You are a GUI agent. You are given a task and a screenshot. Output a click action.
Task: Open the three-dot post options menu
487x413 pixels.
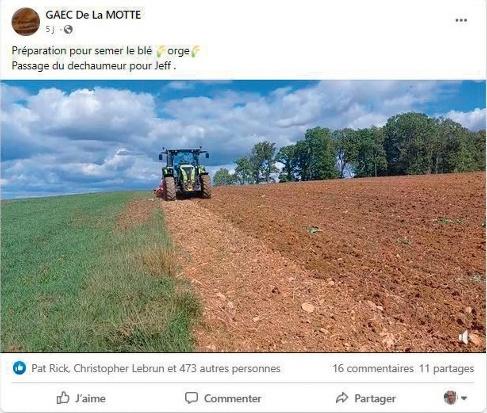point(461,20)
